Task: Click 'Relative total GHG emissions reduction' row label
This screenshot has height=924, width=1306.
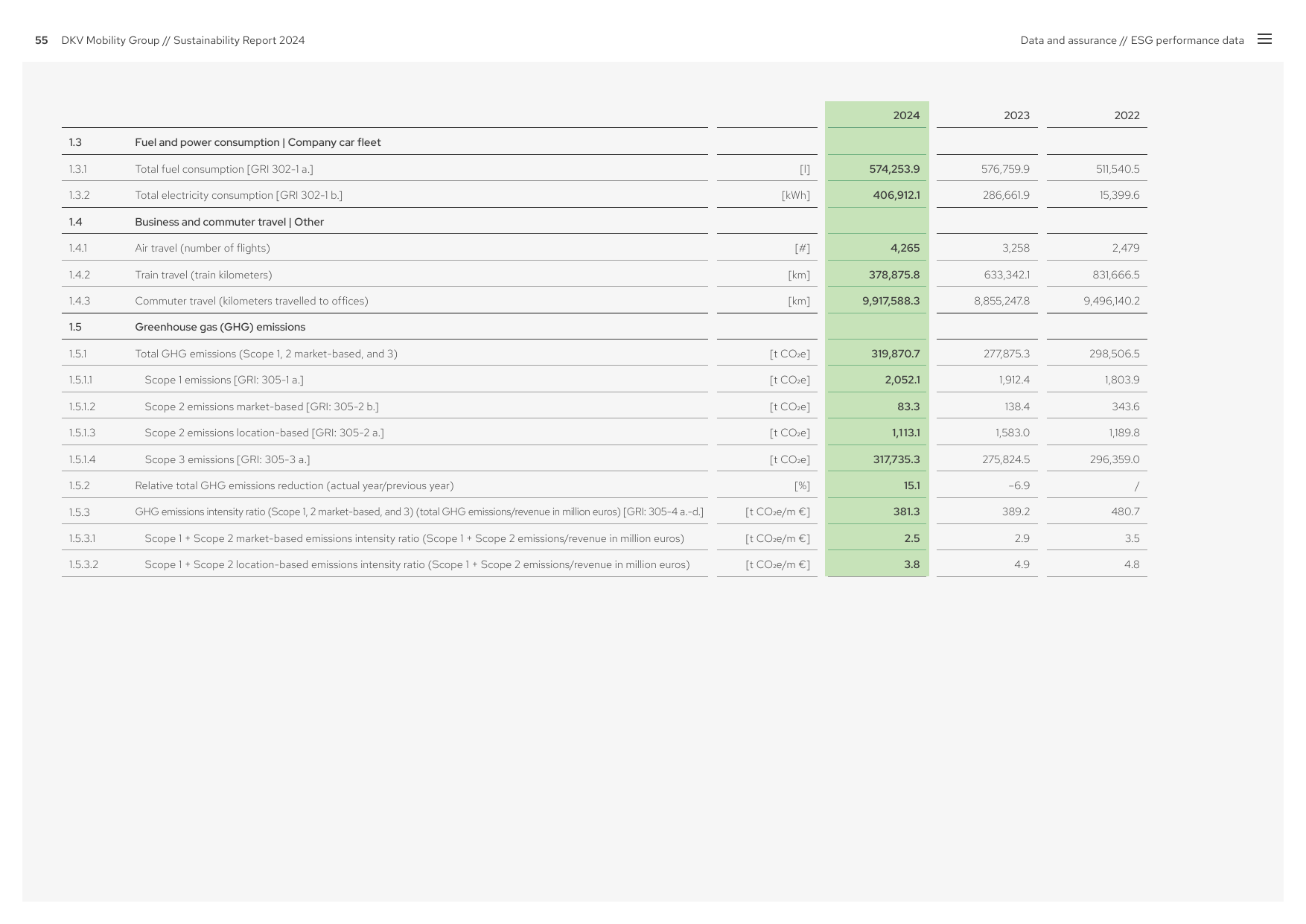Action: pos(294,485)
